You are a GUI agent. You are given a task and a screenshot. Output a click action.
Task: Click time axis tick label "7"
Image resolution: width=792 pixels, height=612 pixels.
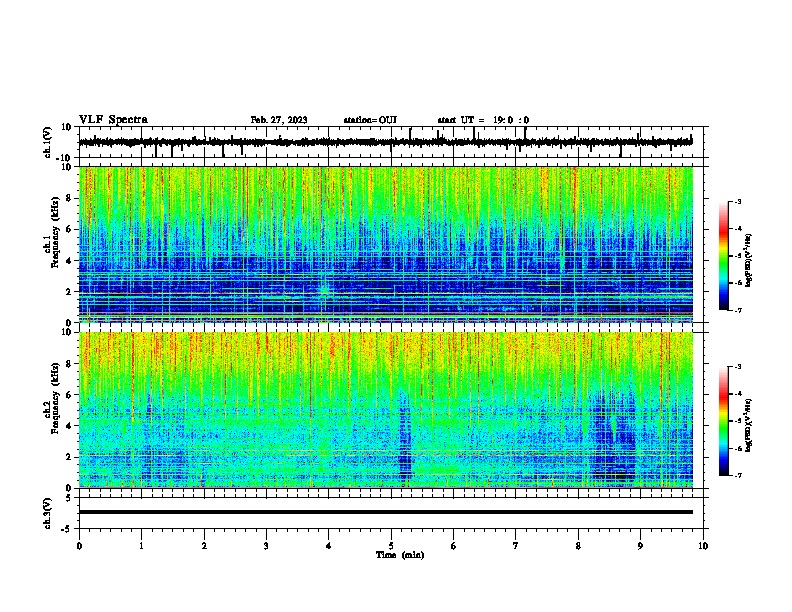click(x=515, y=546)
